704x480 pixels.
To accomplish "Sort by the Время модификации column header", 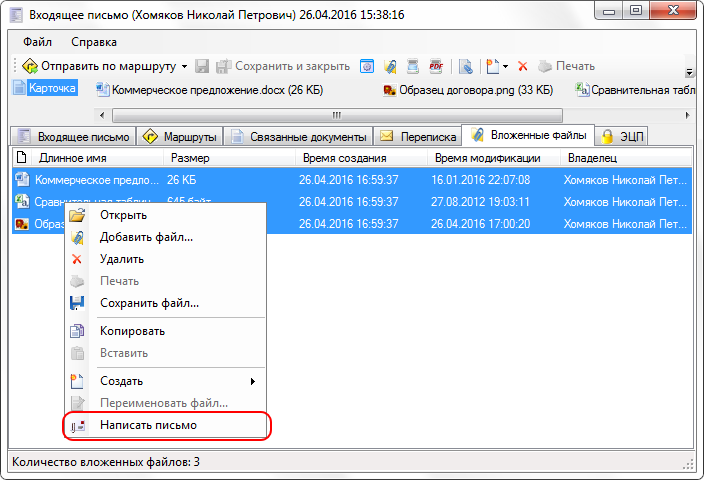I will tap(494, 158).
